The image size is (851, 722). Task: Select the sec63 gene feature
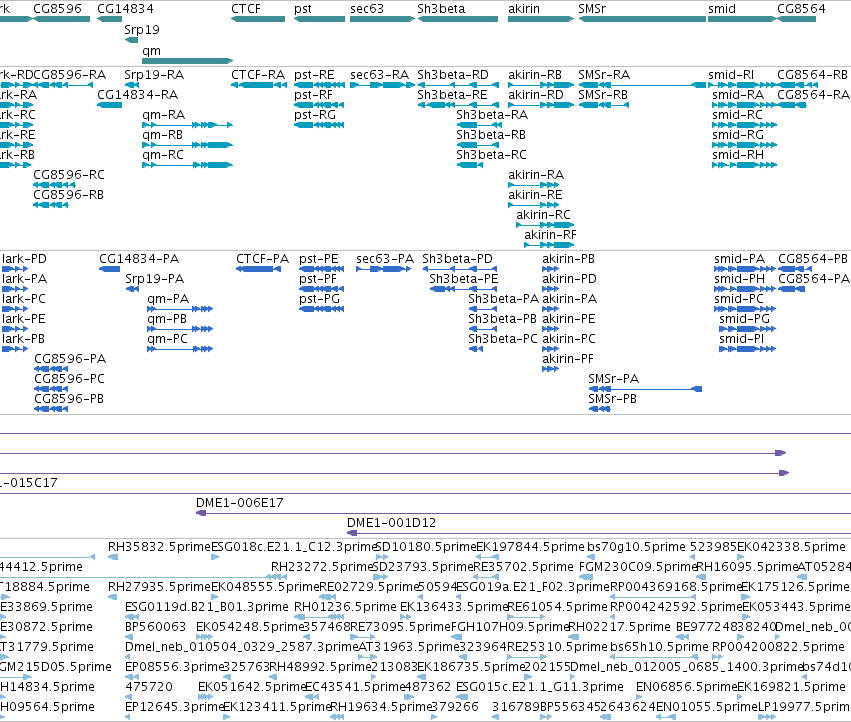[x=383, y=19]
